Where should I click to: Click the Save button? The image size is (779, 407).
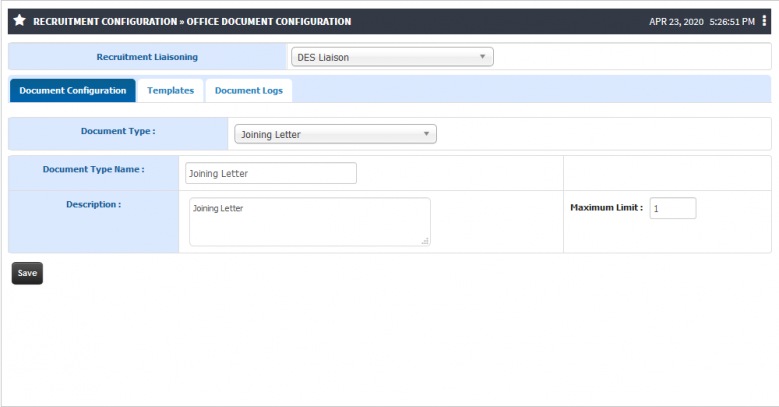click(x=27, y=273)
